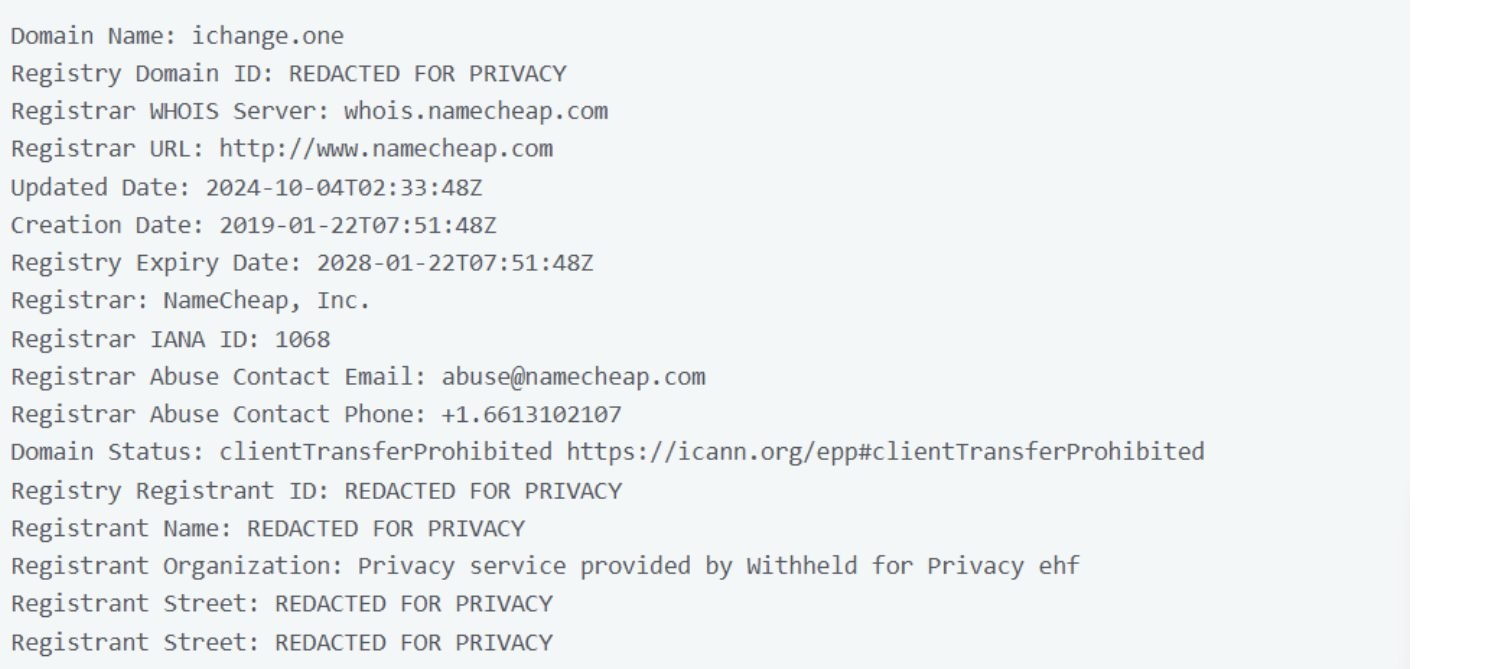Click the whois.namecheap.com server text
This screenshot has width=1505, height=669.
(x=475, y=112)
